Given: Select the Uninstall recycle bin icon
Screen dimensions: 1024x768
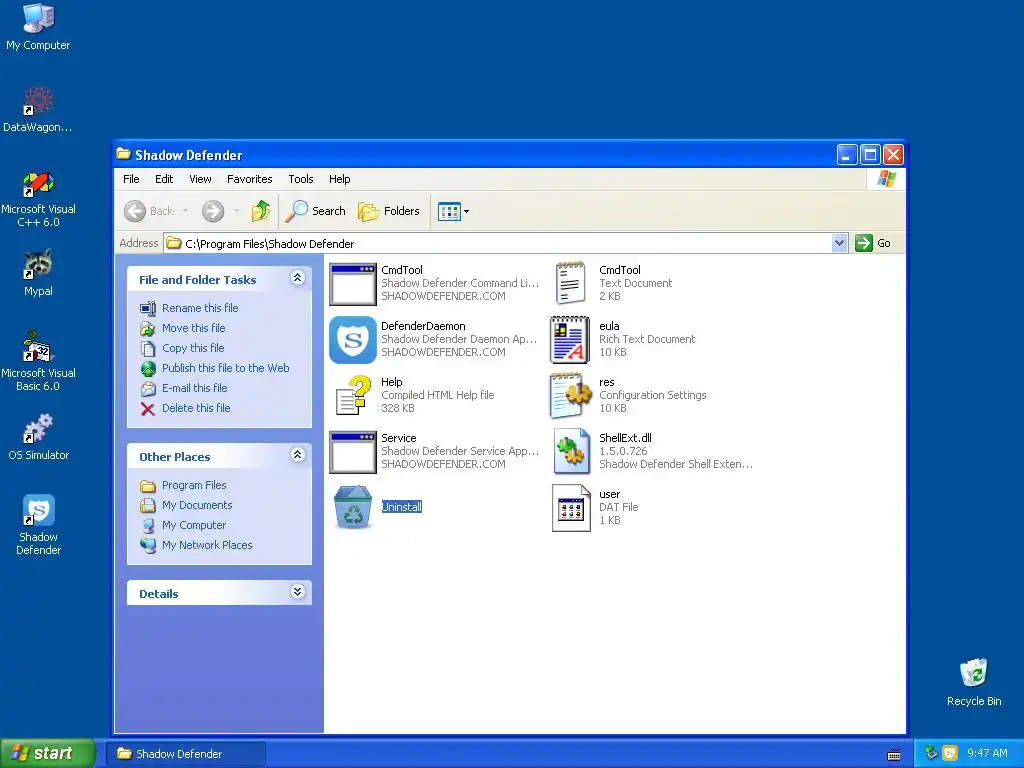Looking at the screenshot, I should point(353,507).
